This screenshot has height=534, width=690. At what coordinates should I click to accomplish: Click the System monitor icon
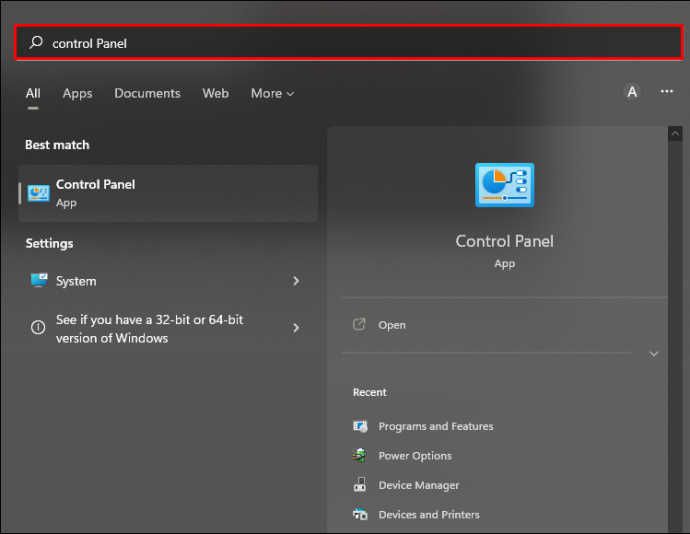point(39,280)
